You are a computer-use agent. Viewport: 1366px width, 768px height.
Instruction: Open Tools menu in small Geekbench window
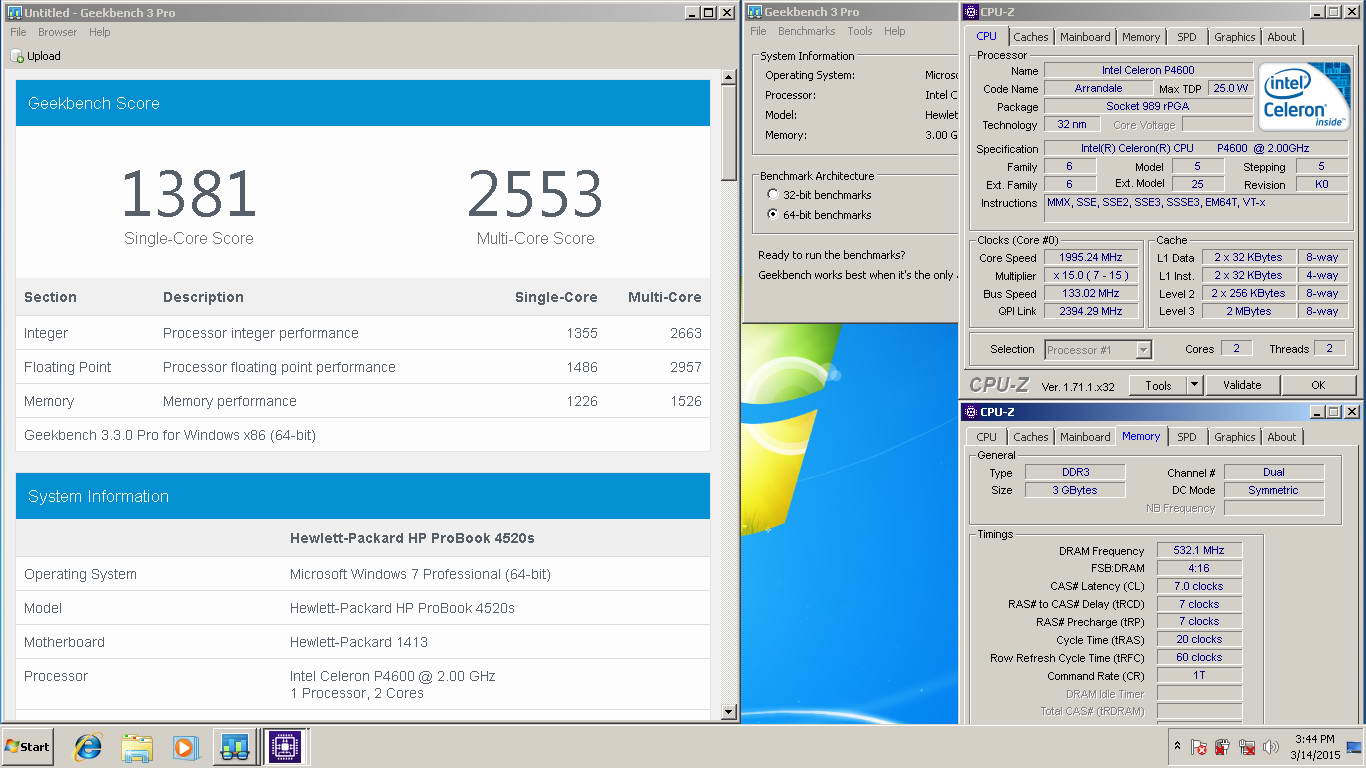pyautogui.click(x=860, y=31)
